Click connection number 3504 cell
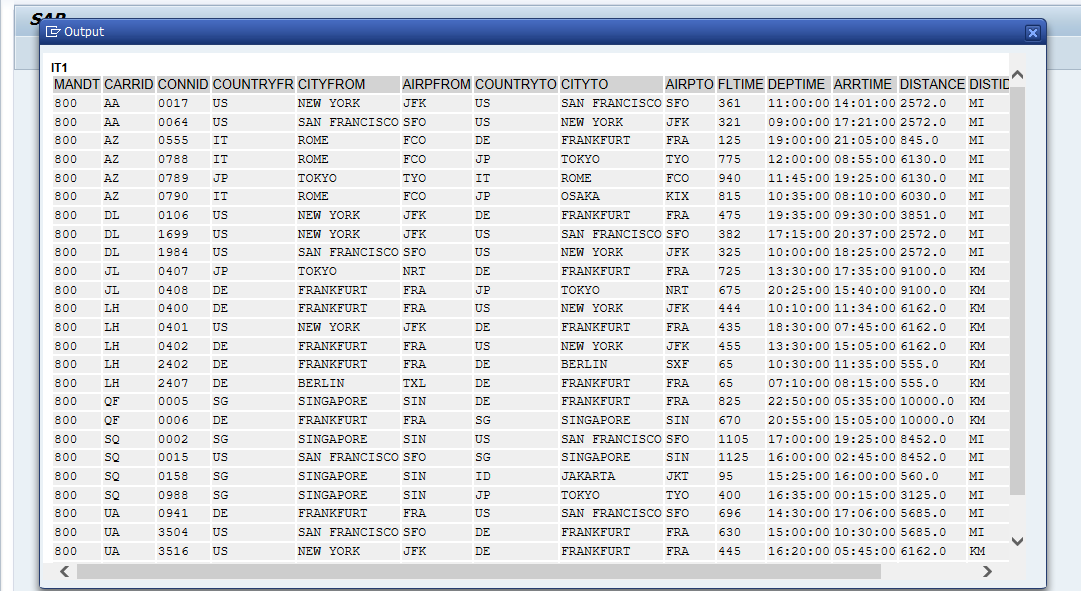This screenshot has height=591, width=1081. [x=183, y=532]
